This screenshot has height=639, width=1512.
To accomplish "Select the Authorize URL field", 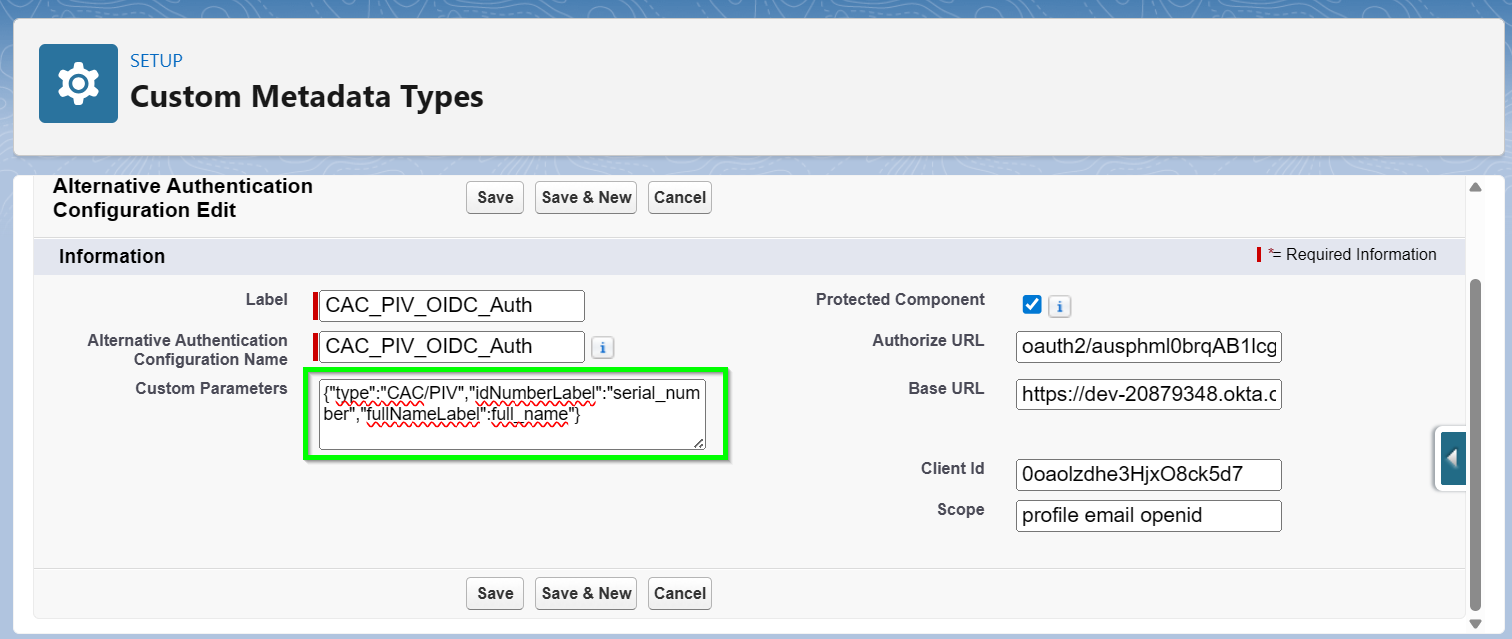I will tap(1148, 346).
